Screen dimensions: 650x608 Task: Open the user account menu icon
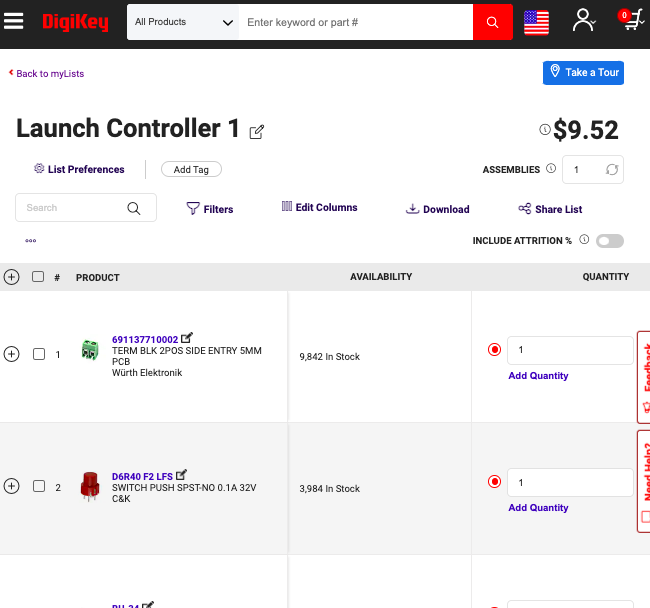pos(584,20)
